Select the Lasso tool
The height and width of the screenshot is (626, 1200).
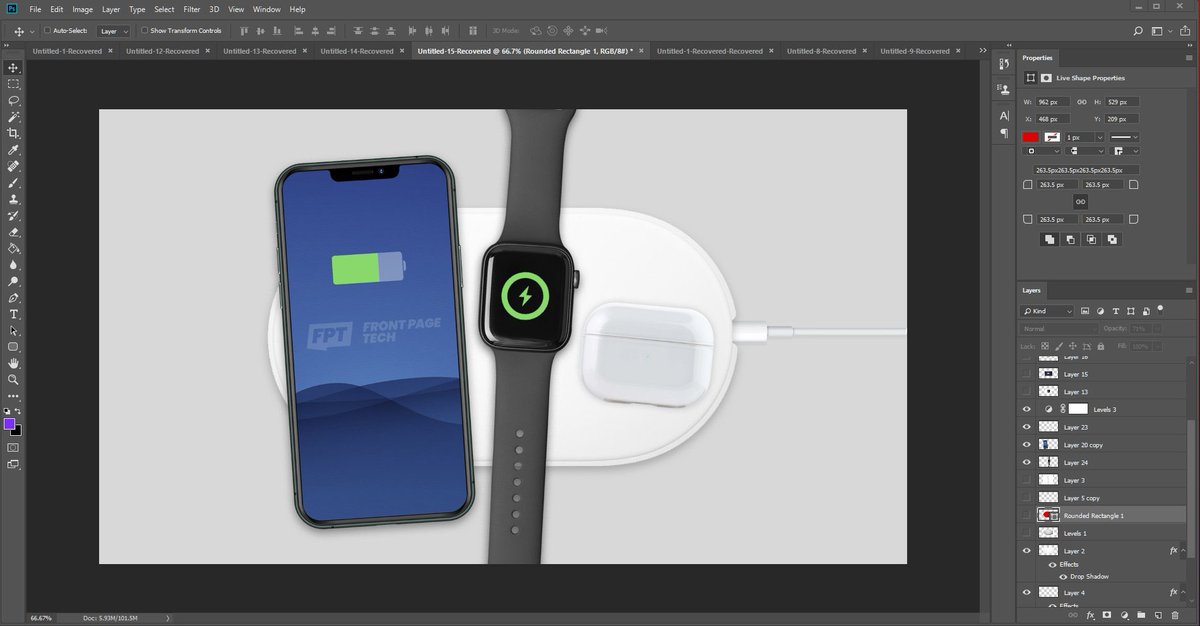pyautogui.click(x=13, y=101)
